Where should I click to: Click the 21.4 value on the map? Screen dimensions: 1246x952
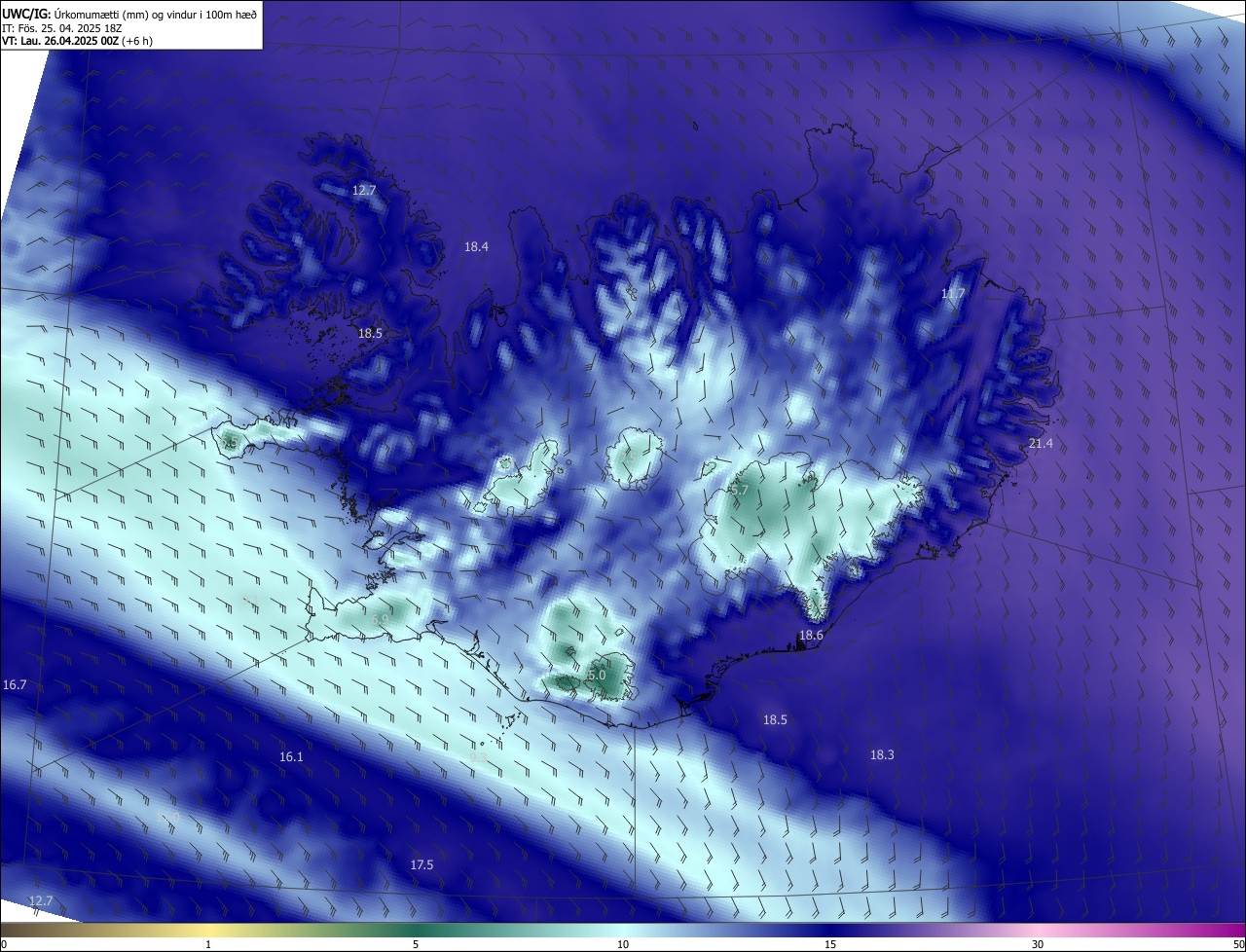[1041, 444]
